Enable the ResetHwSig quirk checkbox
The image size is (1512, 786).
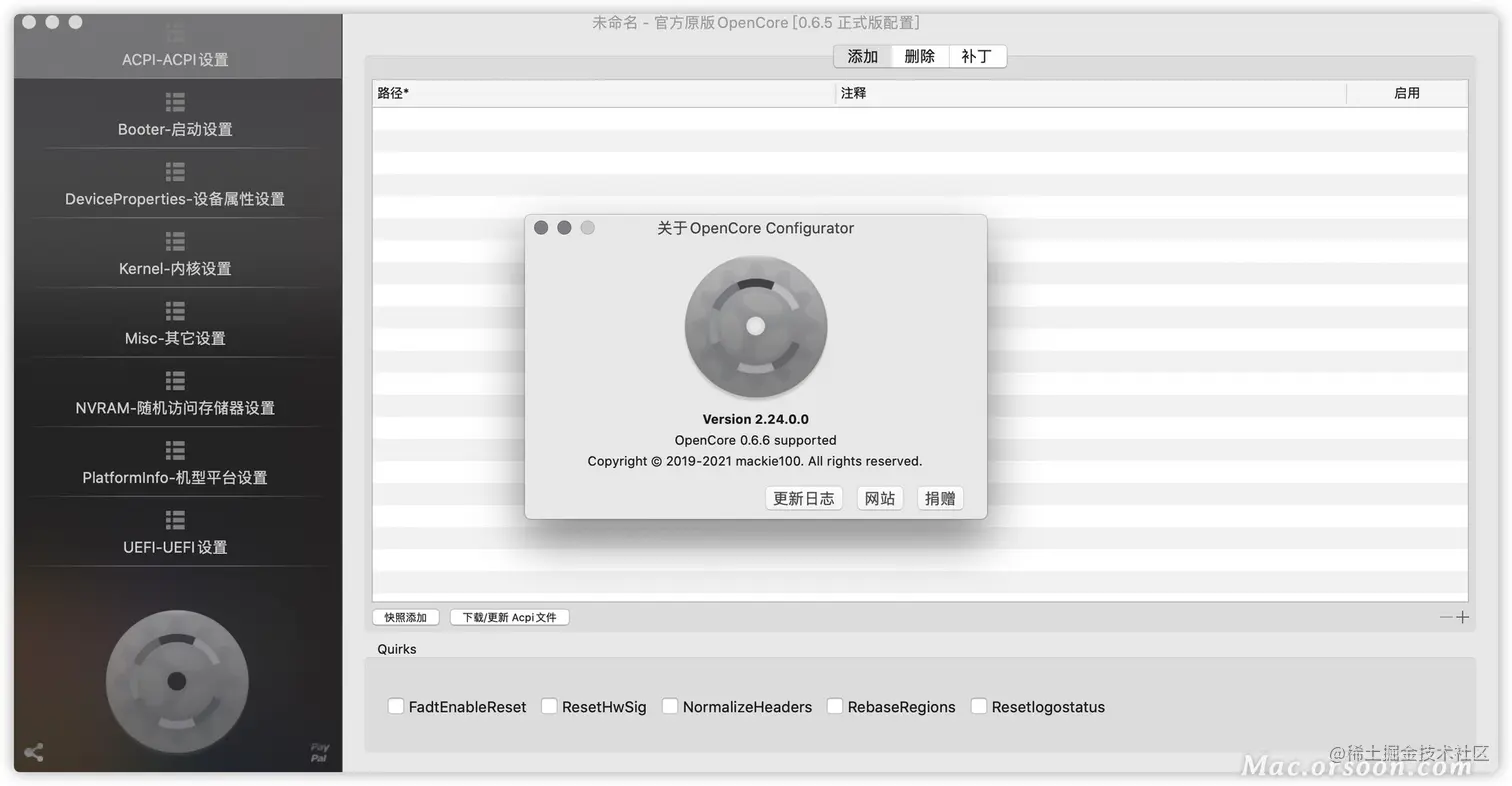(549, 706)
